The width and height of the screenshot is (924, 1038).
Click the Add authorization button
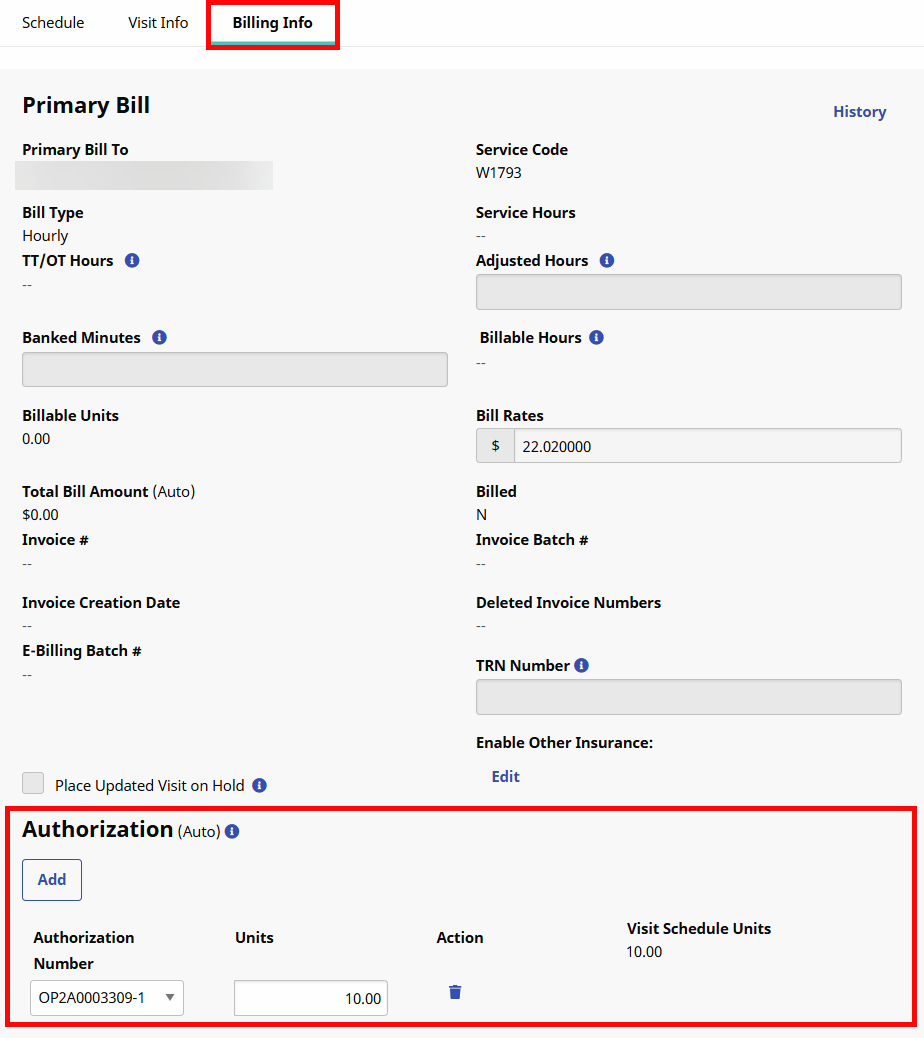pos(52,880)
